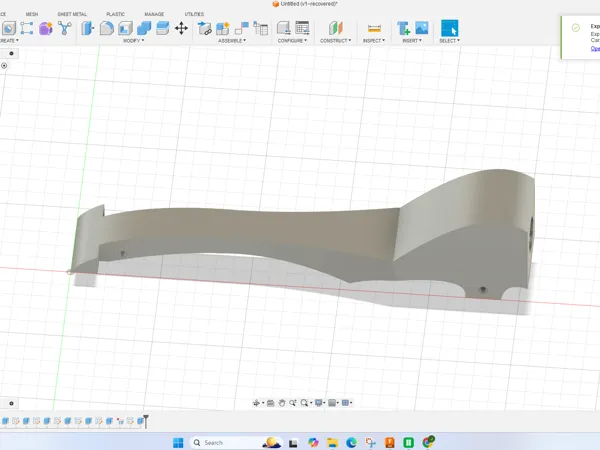Open the Orbit type dropdown arrow
This screenshot has width=600, height=450.
pyautogui.click(x=263, y=403)
